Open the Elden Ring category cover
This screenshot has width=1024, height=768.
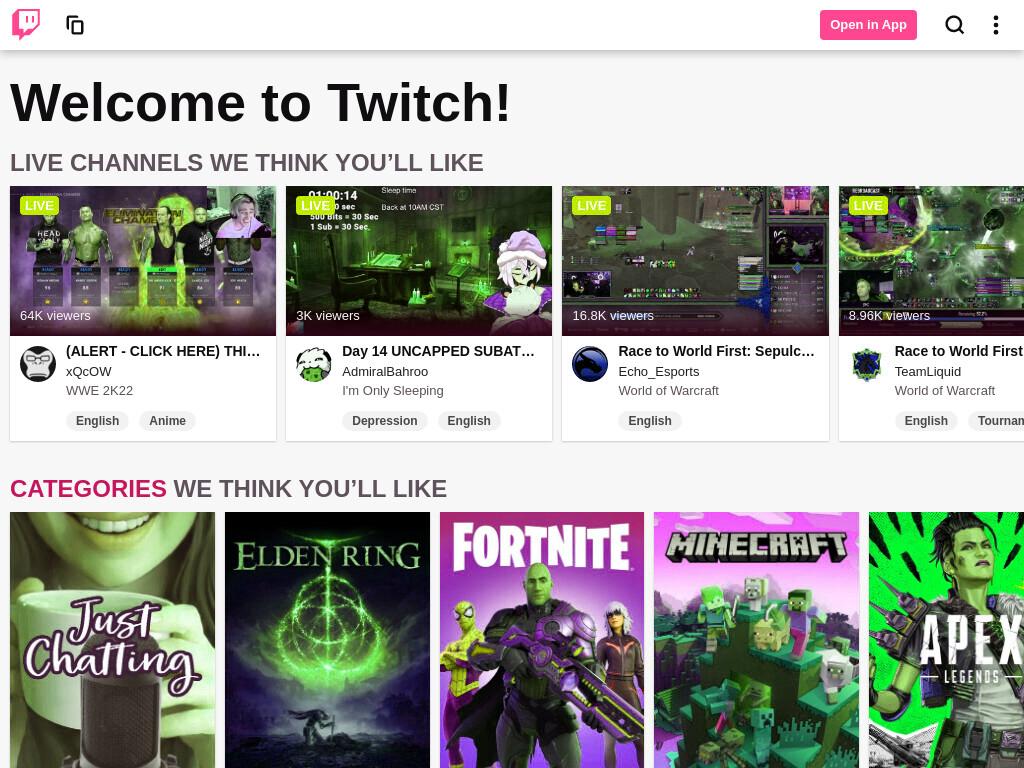pyautogui.click(x=327, y=640)
